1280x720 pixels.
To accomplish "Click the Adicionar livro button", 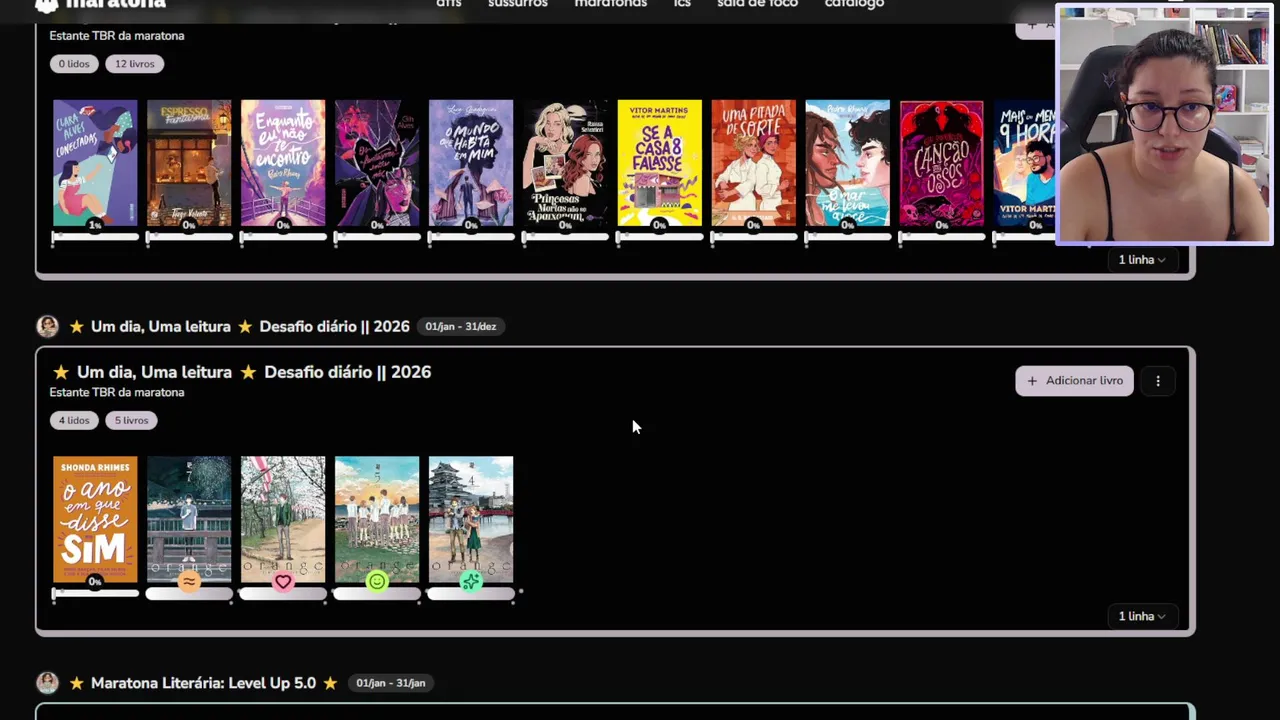I will (1075, 381).
